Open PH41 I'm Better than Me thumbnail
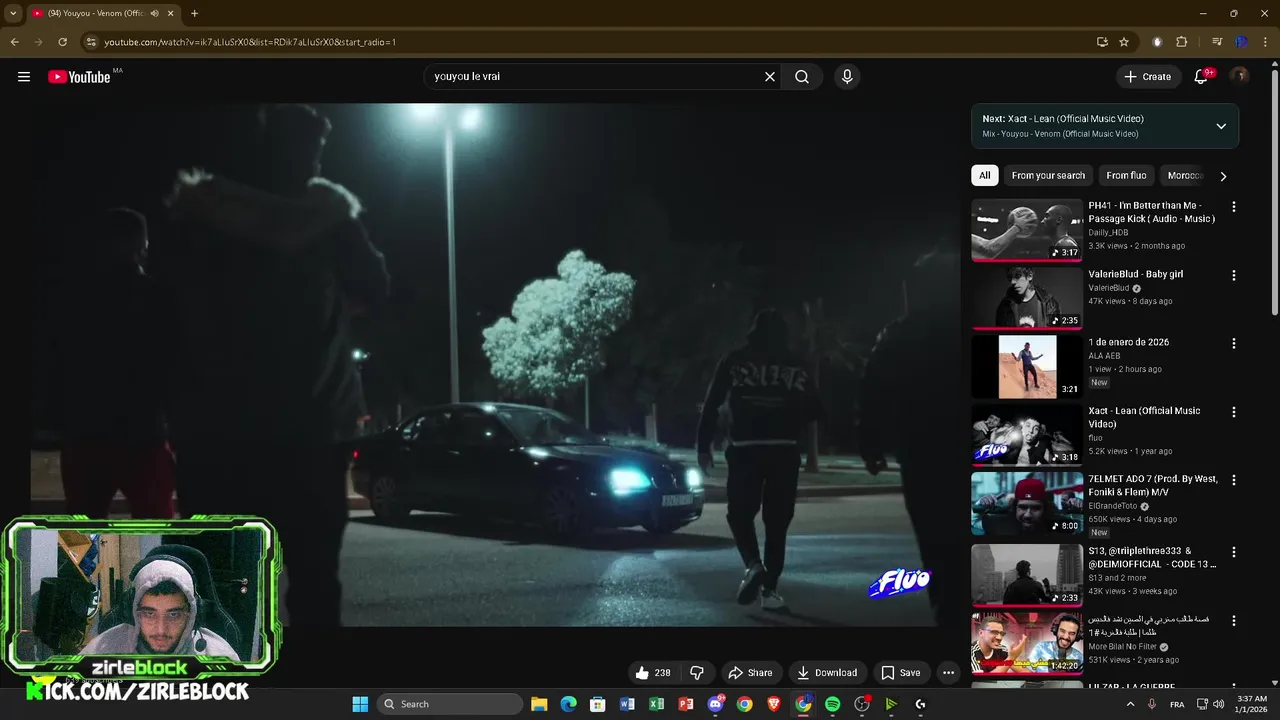 (x=1027, y=230)
